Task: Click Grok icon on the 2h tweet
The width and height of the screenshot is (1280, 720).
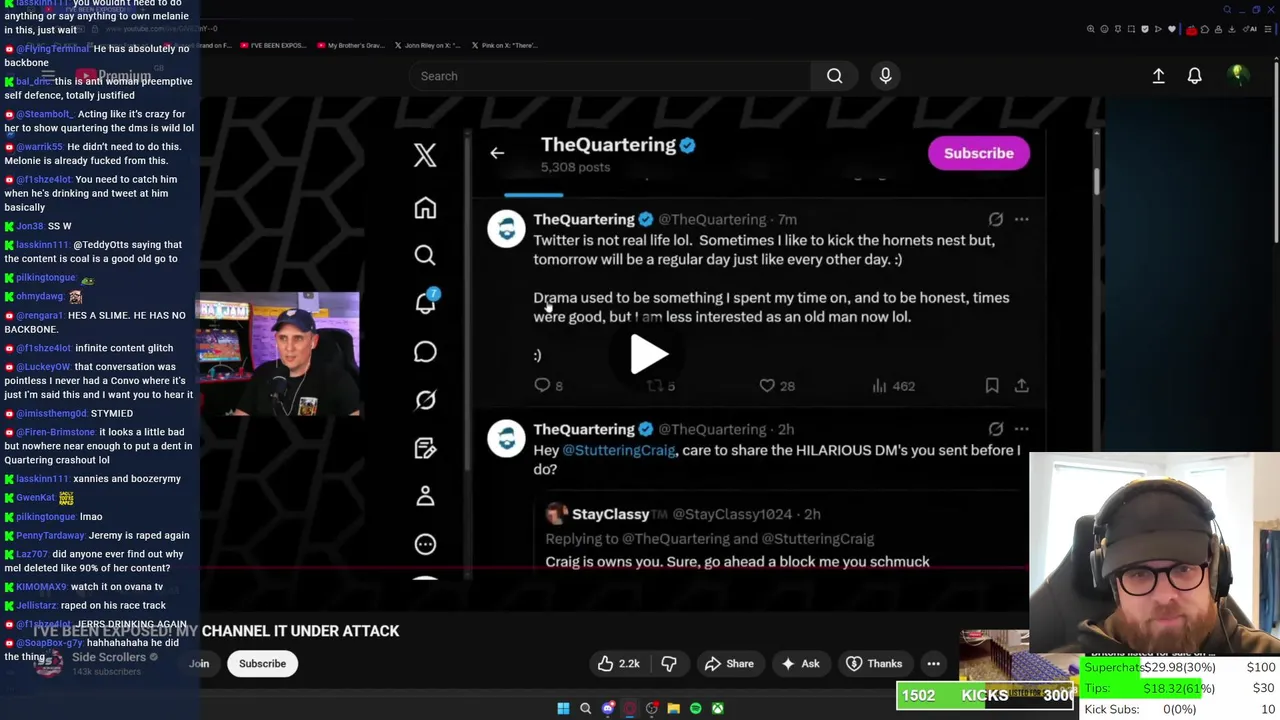Action: (x=996, y=429)
